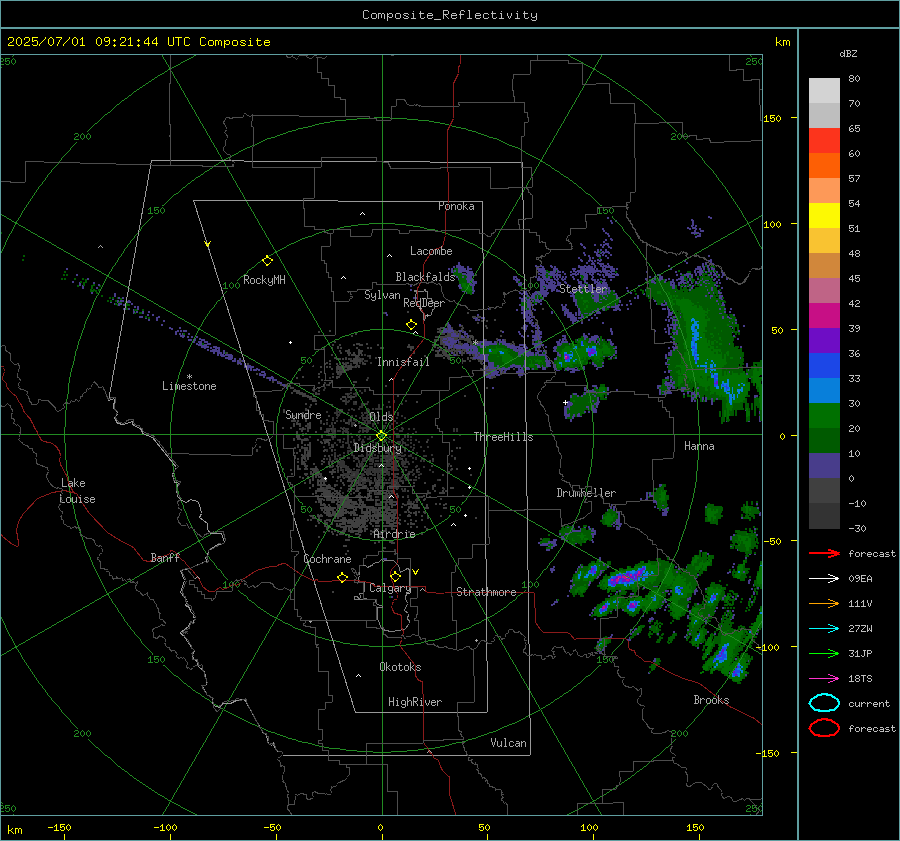The width and height of the screenshot is (900, 841).
Task: Click the Airdrie label
Action: pos(394,534)
